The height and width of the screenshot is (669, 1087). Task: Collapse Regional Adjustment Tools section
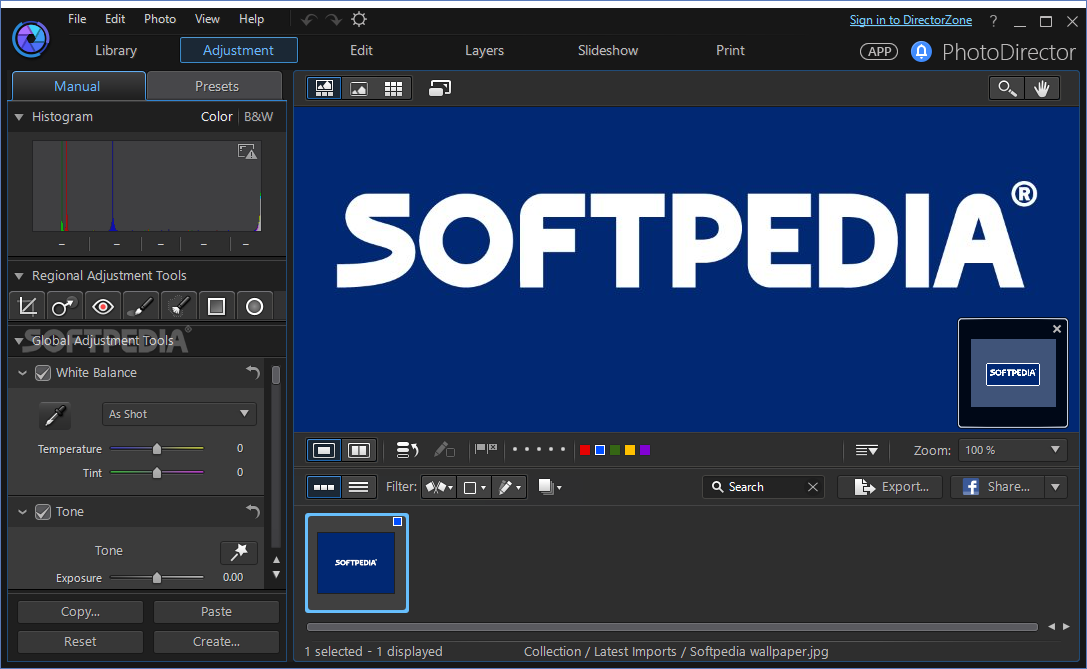pos(19,276)
